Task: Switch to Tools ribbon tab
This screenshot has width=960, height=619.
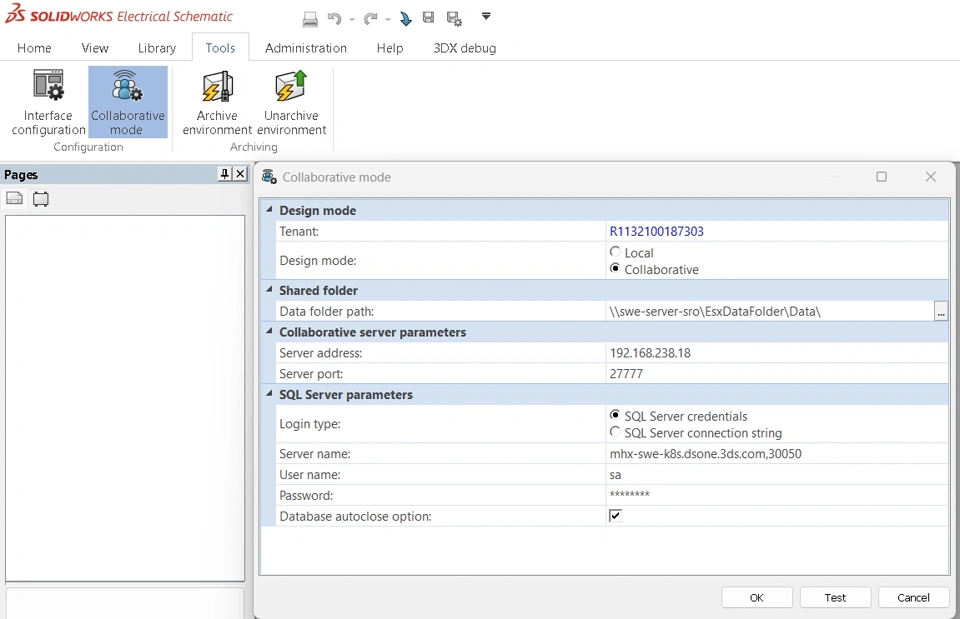Action: (x=220, y=48)
